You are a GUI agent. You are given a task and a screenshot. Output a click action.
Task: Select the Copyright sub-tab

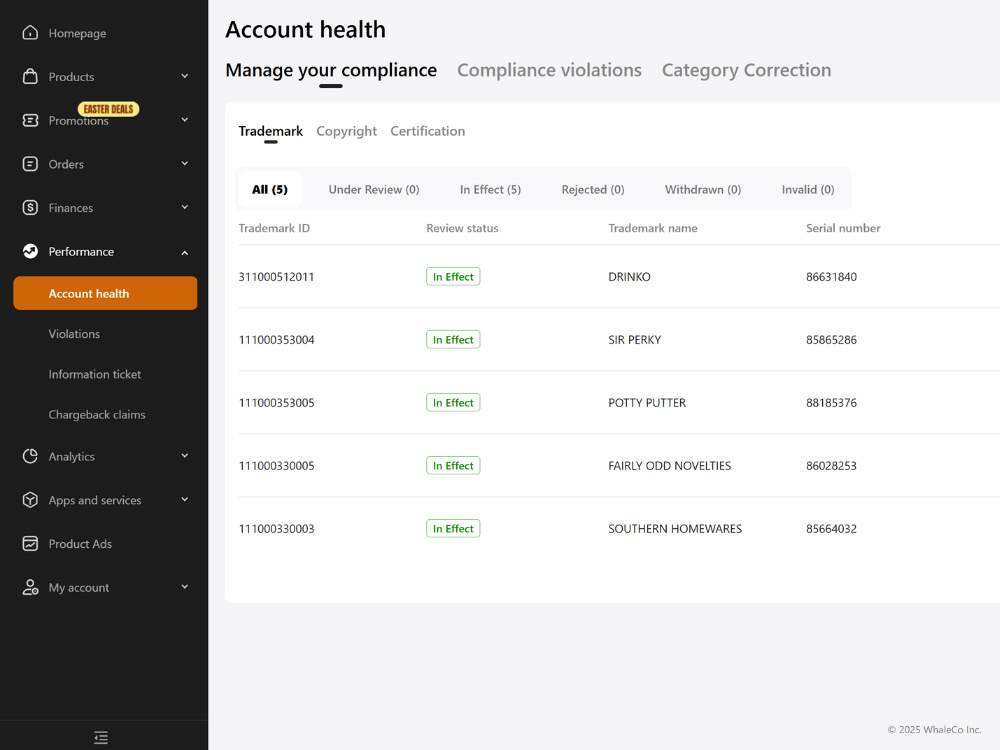click(346, 131)
